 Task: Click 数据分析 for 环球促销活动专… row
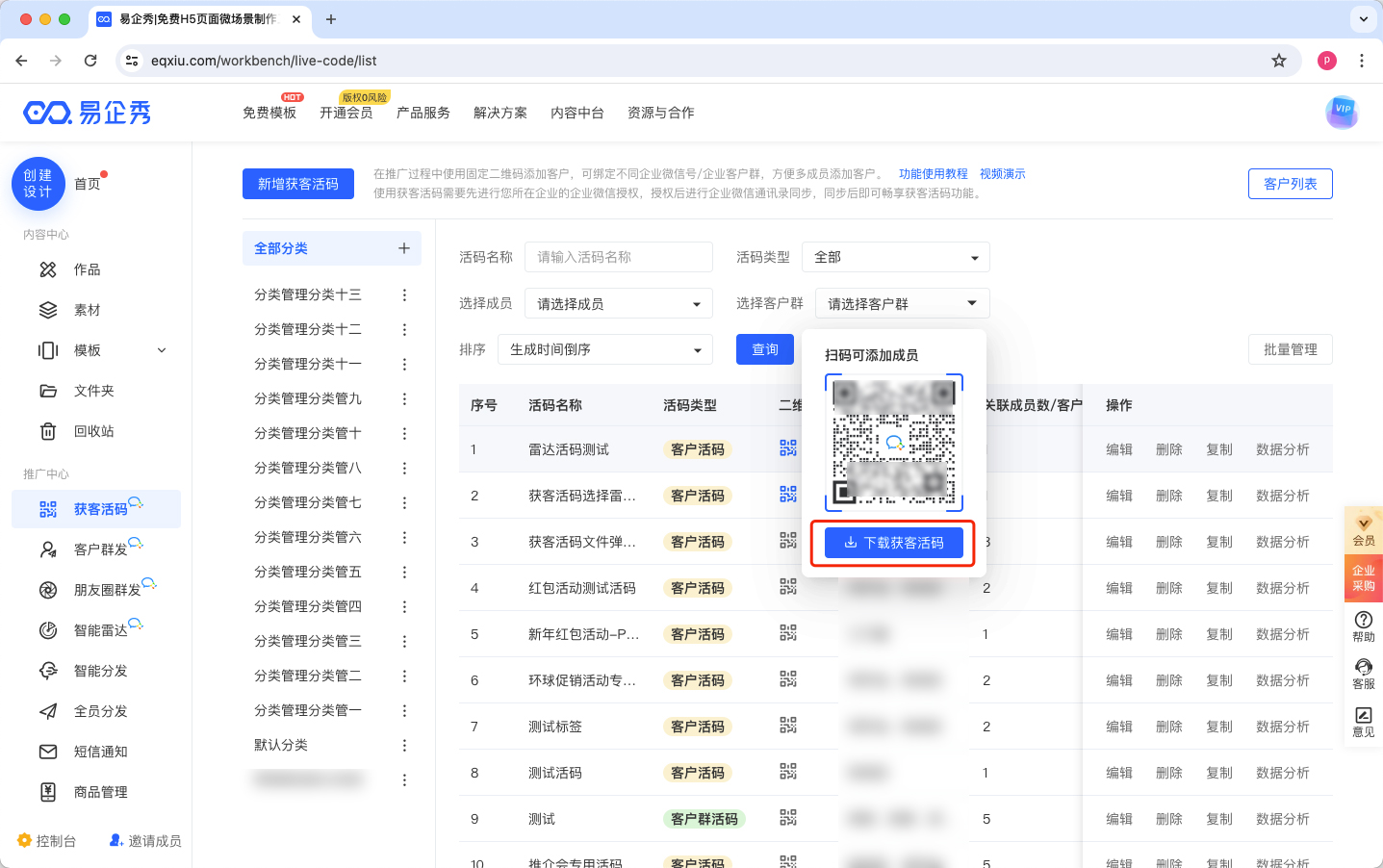pyautogui.click(x=1283, y=680)
